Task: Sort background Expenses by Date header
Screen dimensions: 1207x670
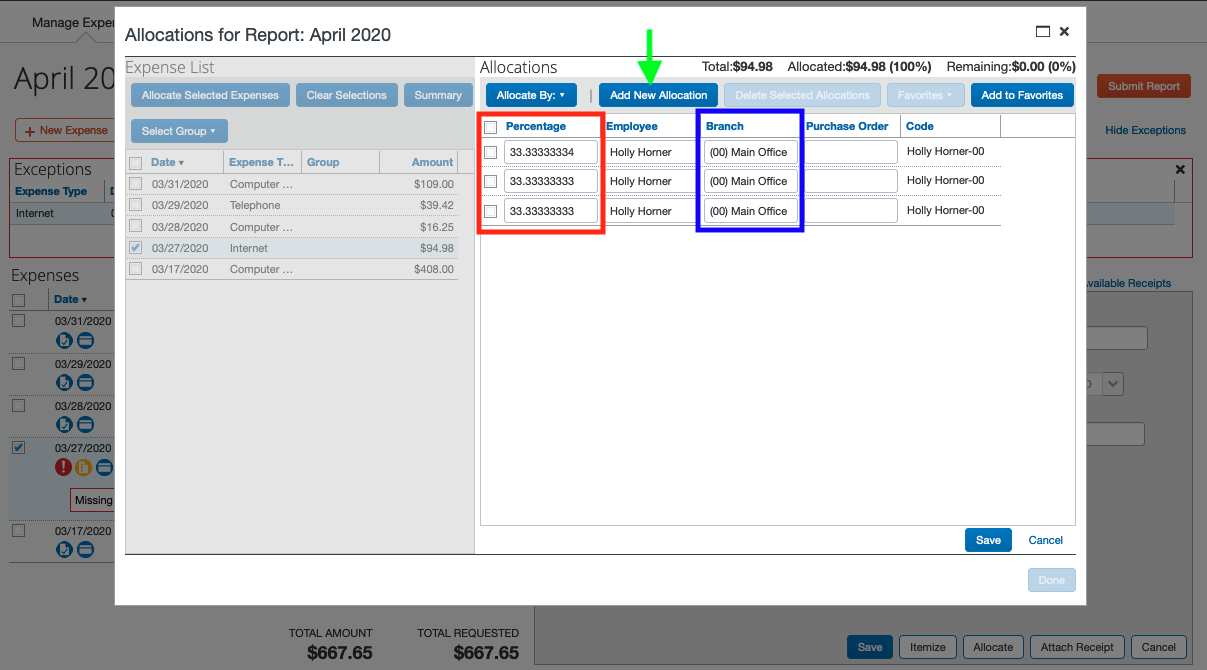Action: coord(70,299)
